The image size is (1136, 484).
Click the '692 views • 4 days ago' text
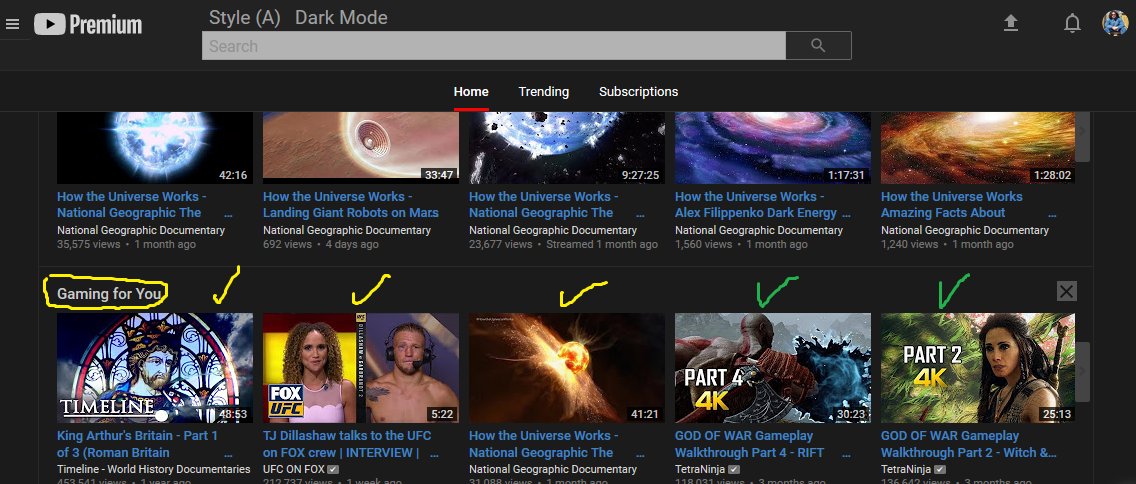tap(321, 245)
